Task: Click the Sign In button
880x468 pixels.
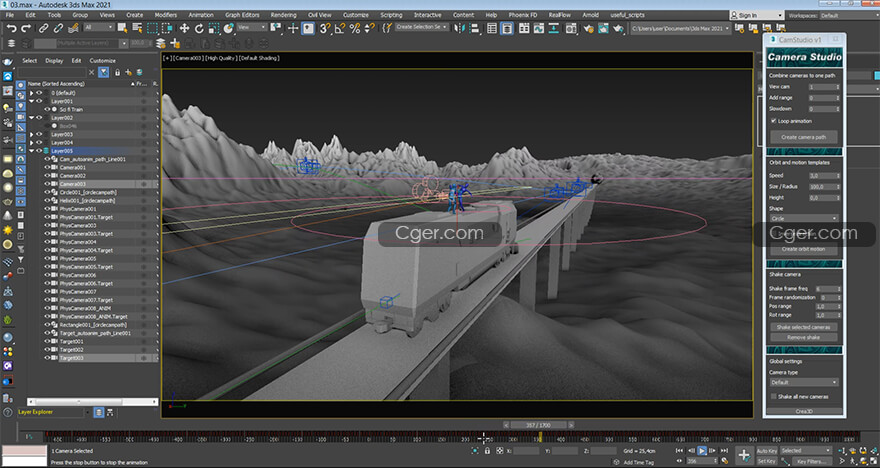Action: click(757, 15)
